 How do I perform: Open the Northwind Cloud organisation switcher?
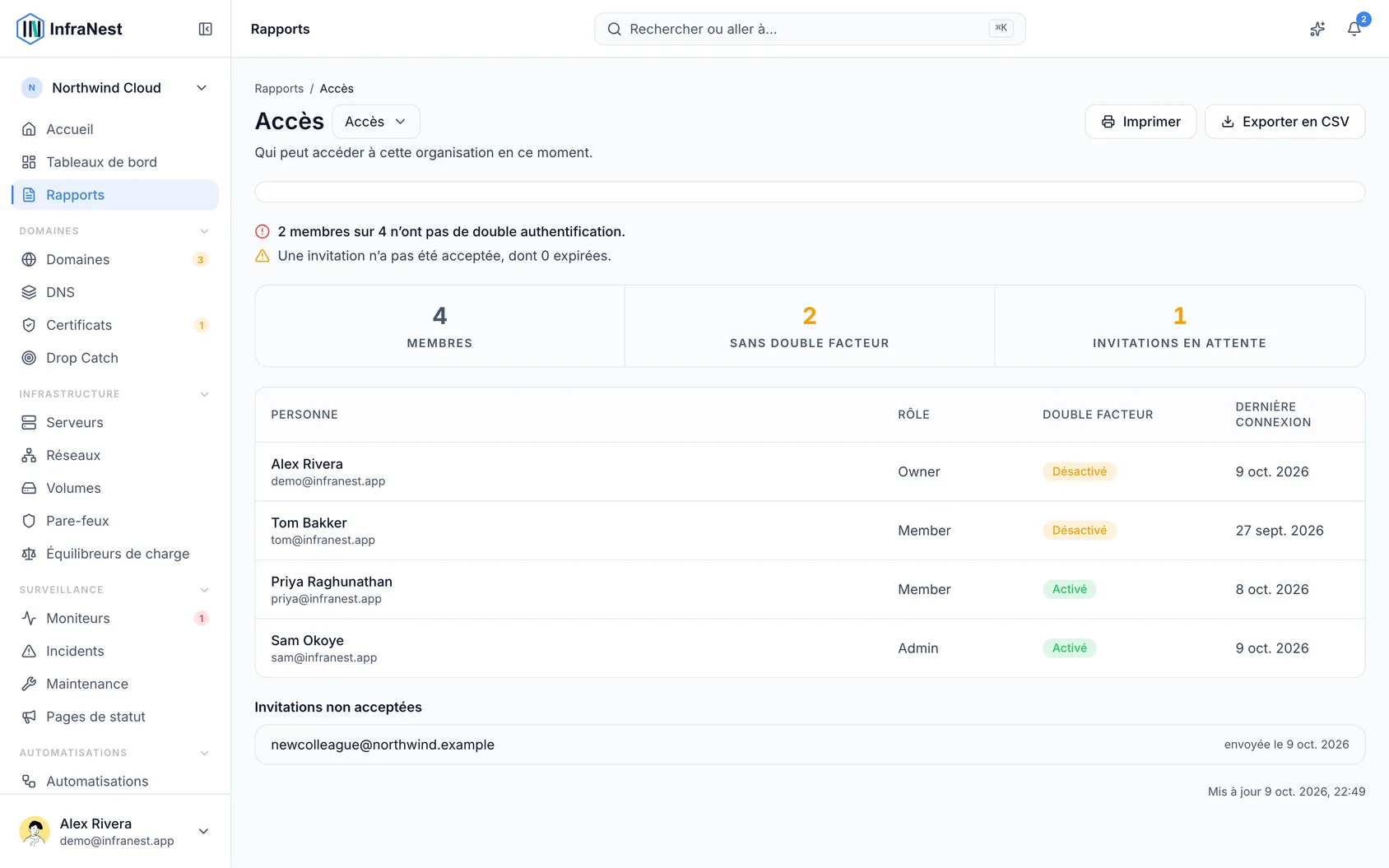pyautogui.click(x=115, y=88)
